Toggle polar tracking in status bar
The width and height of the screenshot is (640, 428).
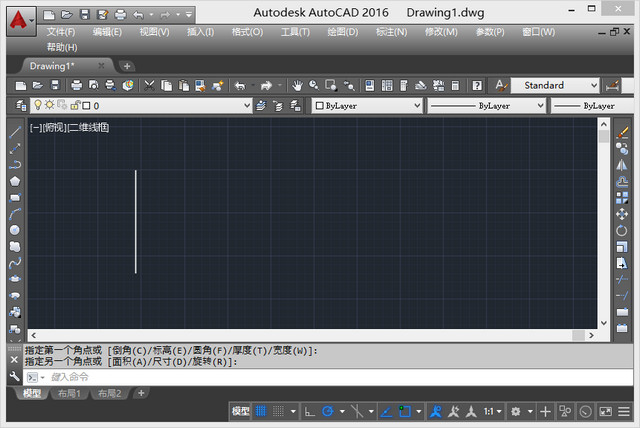pyautogui.click(x=327, y=411)
